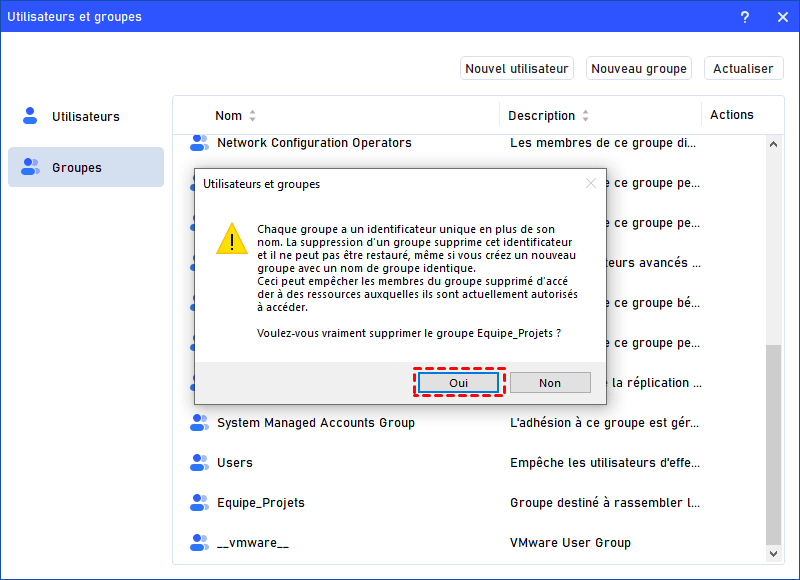Click the 'Voulez-vous vraiment supprimer' question text
The width and height of the screenshot is (800, 580).
pyautogui.click(x=409, y=333)
